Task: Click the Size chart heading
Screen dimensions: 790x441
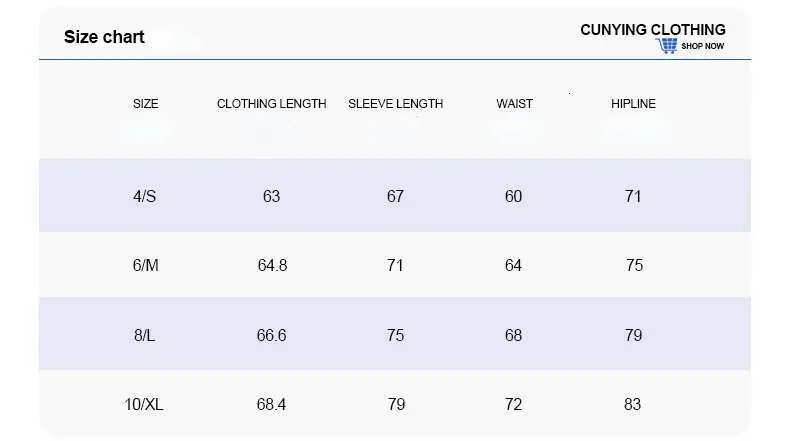Action: pos(104,37)
